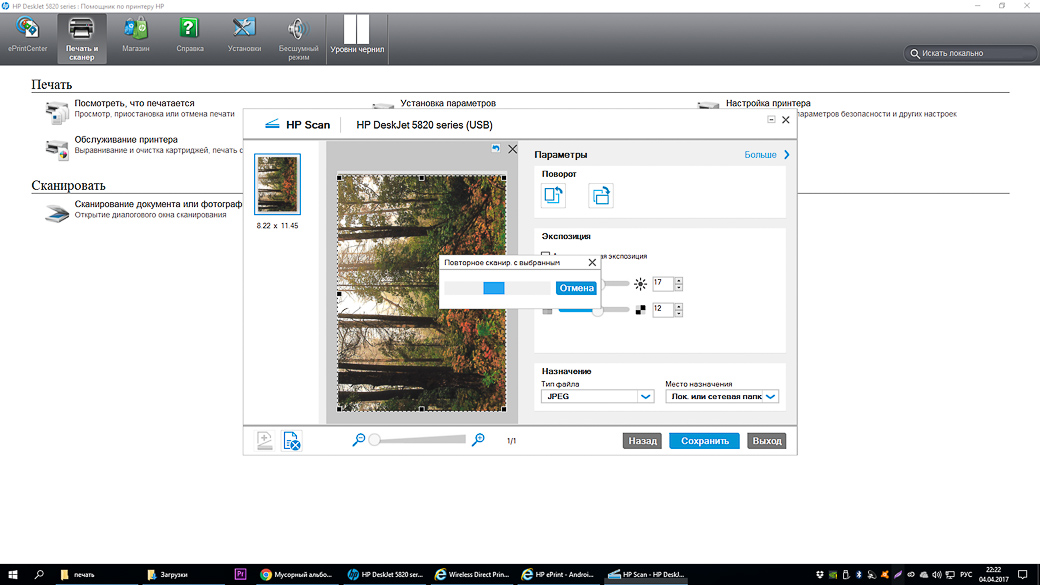Click the Назад button

642,440
